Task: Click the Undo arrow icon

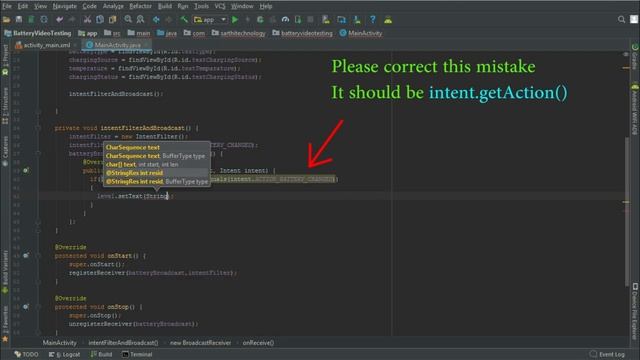Action: point(60,20)
